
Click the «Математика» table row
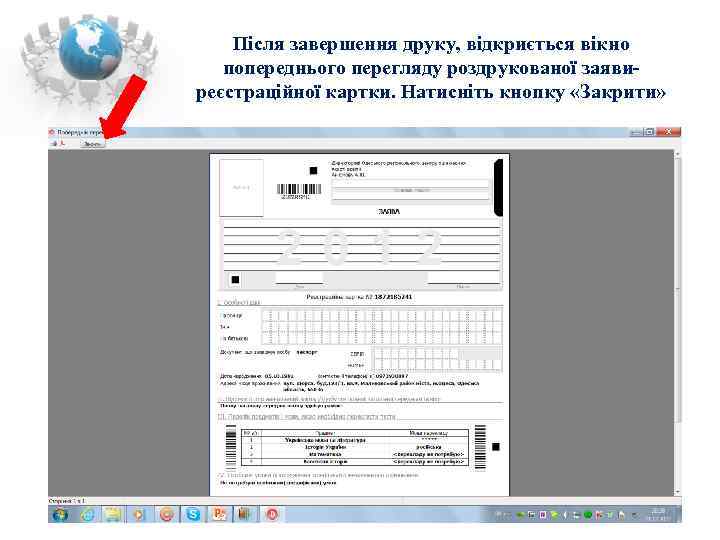point(355,454)
